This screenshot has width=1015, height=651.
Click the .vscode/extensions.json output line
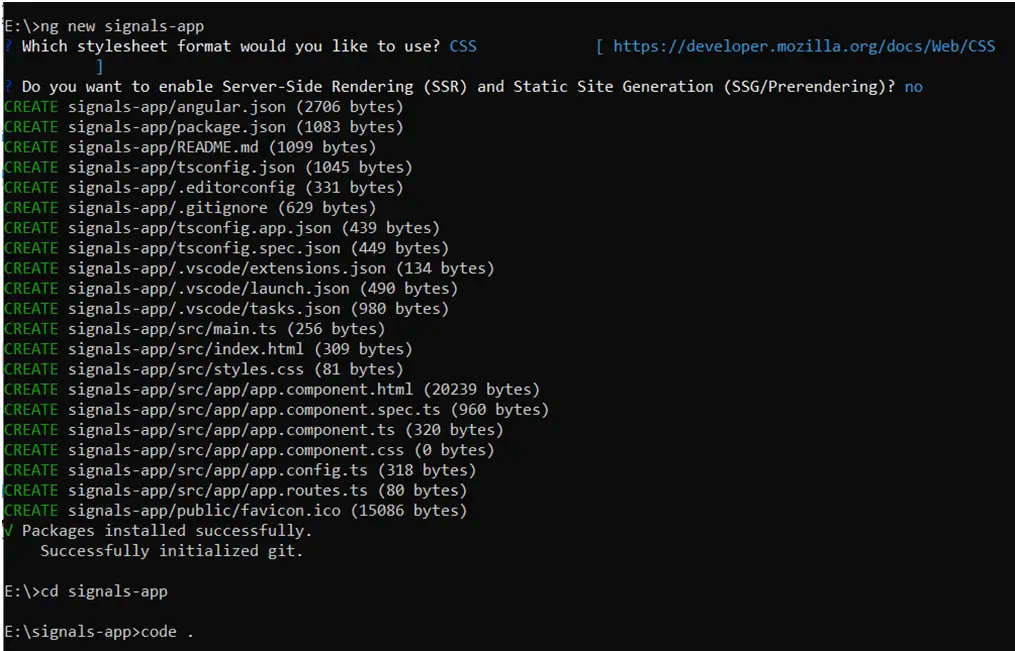[281, 268]
